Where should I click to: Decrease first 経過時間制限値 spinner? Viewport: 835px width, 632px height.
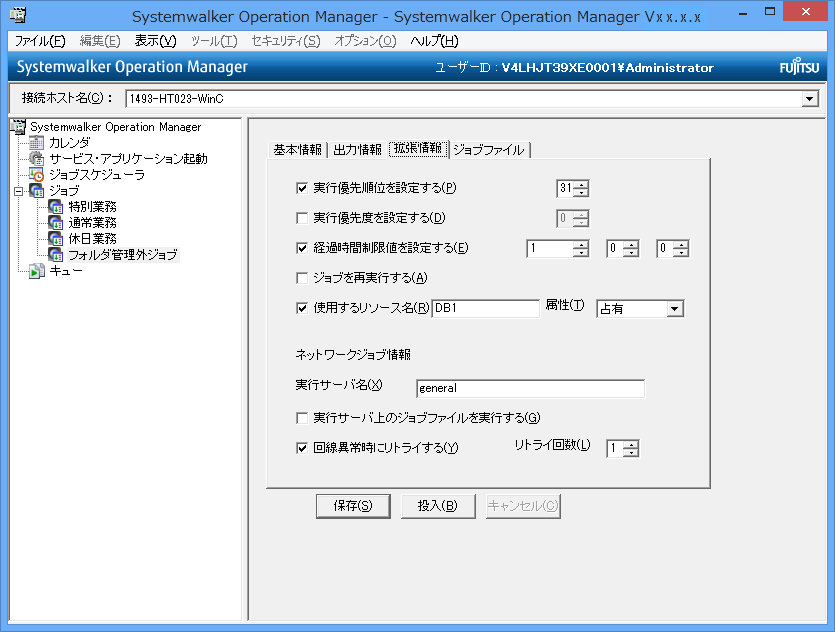click(582, 252)
